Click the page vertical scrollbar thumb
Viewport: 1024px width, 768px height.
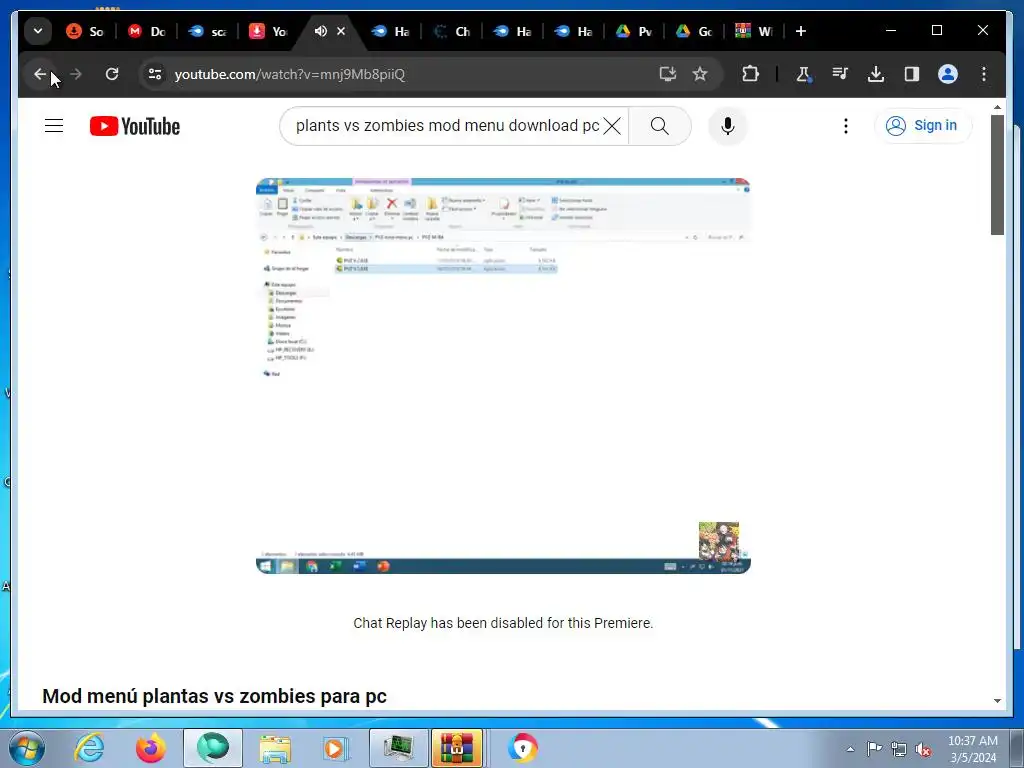997,174
